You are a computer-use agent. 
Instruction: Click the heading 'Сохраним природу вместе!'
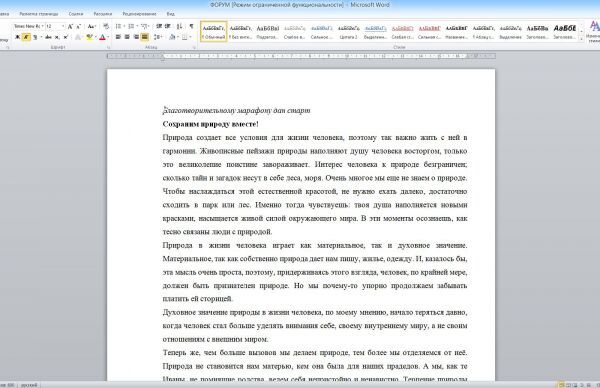pos(210,124)
